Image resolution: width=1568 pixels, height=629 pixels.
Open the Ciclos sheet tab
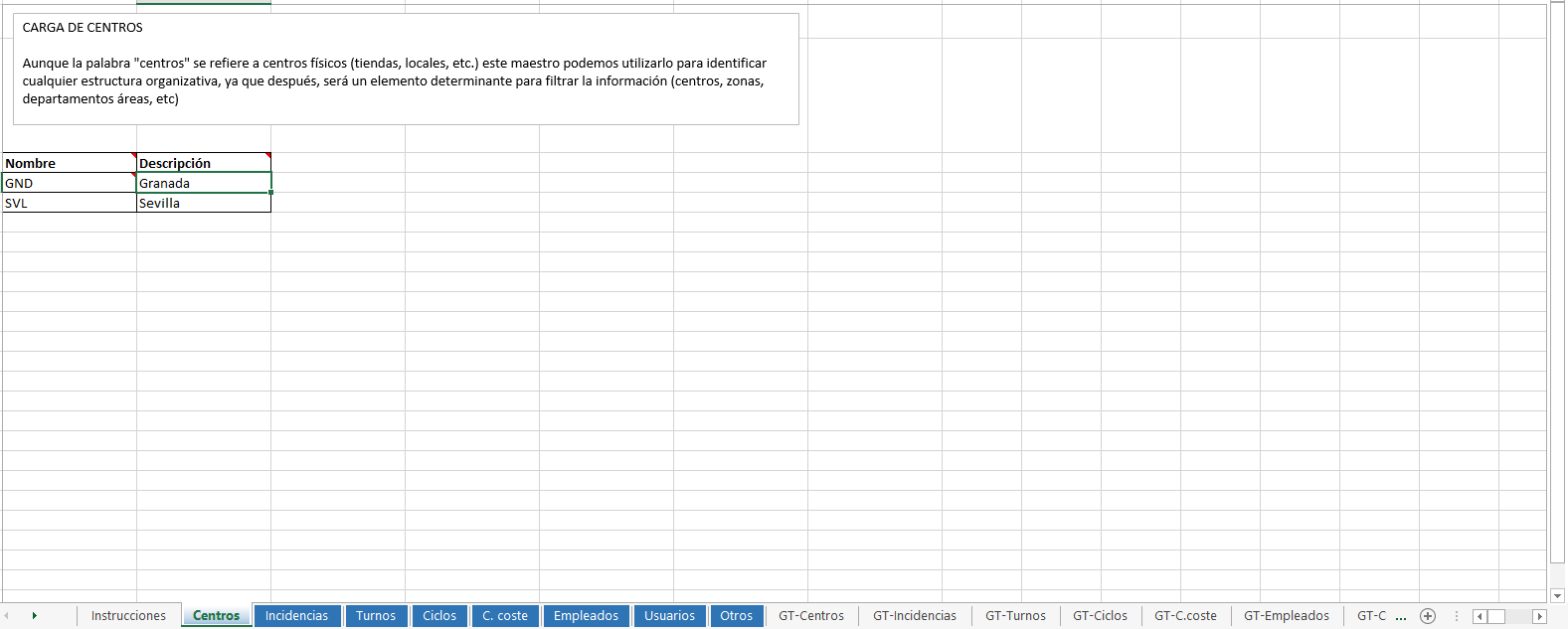(439, 616)
